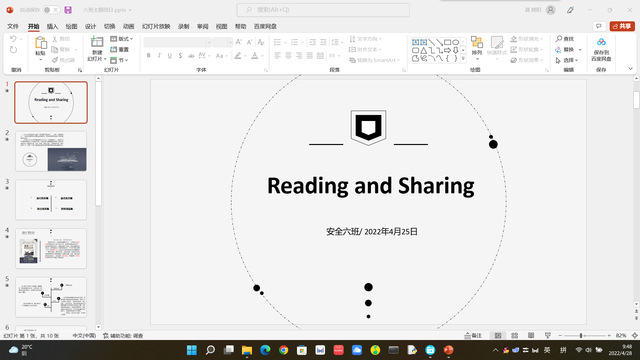Open the Insert (插入) ribbon tab

coord(52,27)
